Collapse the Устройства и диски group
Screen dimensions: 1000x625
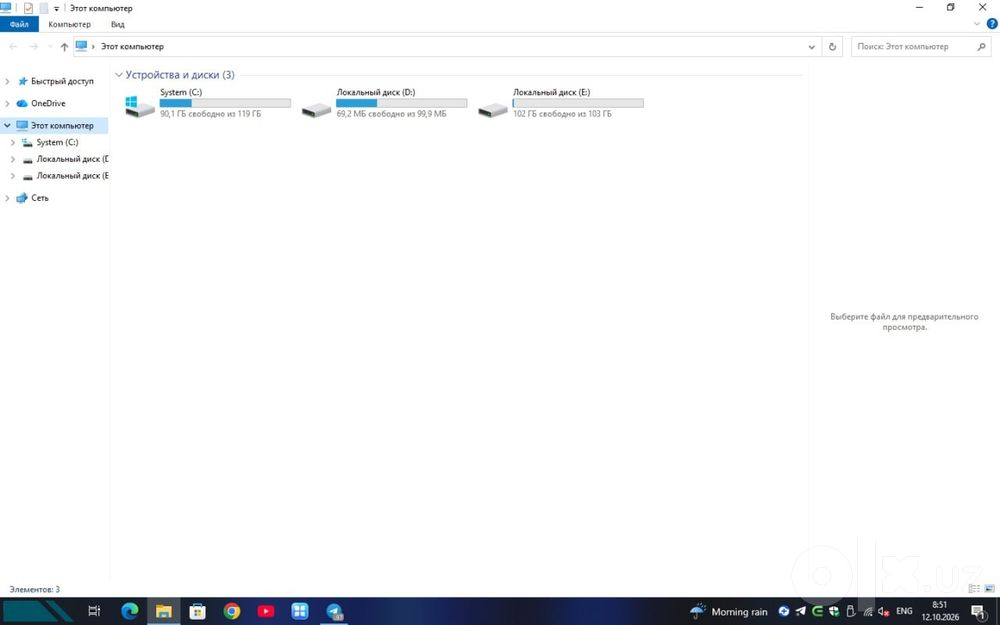119,75
